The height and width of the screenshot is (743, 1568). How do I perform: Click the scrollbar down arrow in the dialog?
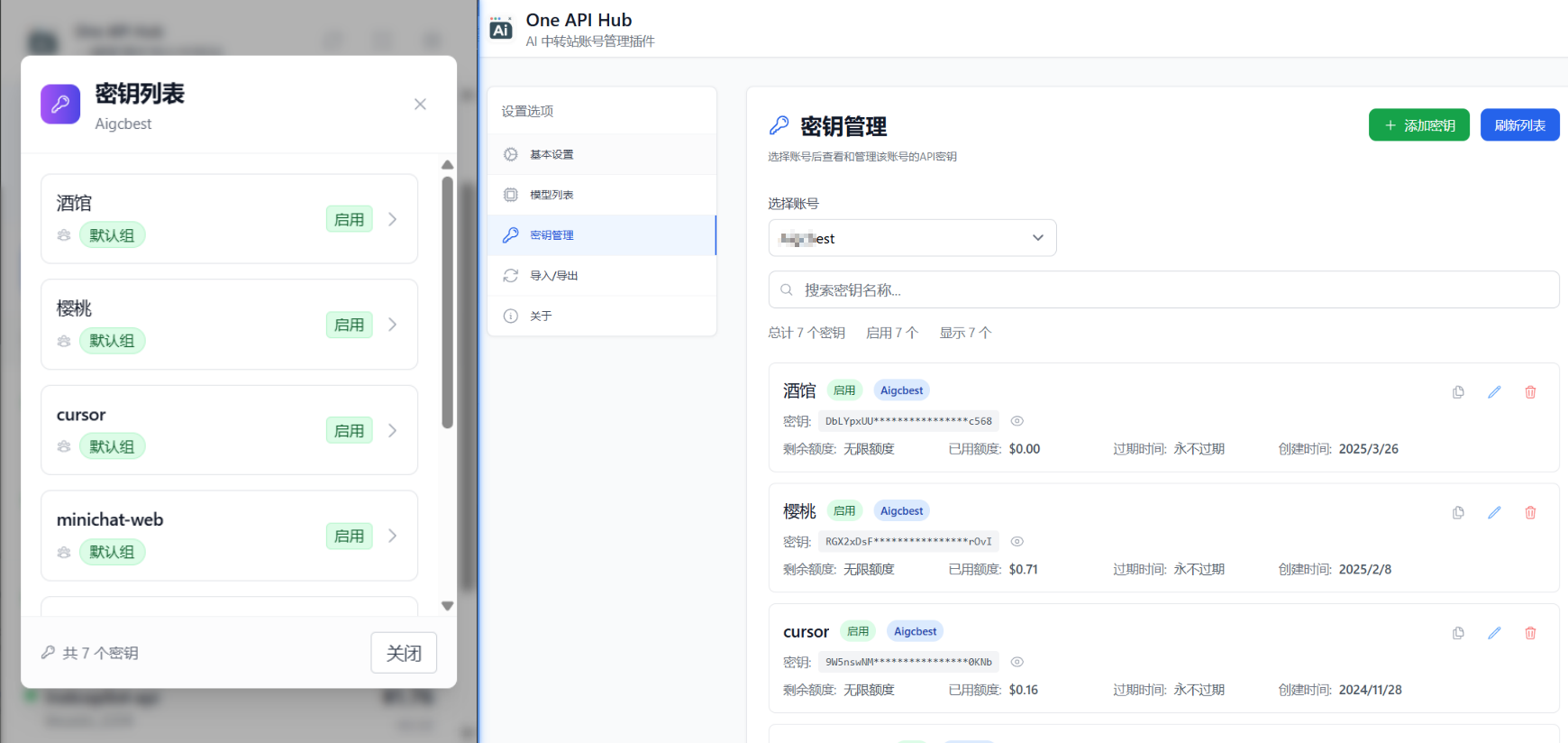(x=447, y=606)
